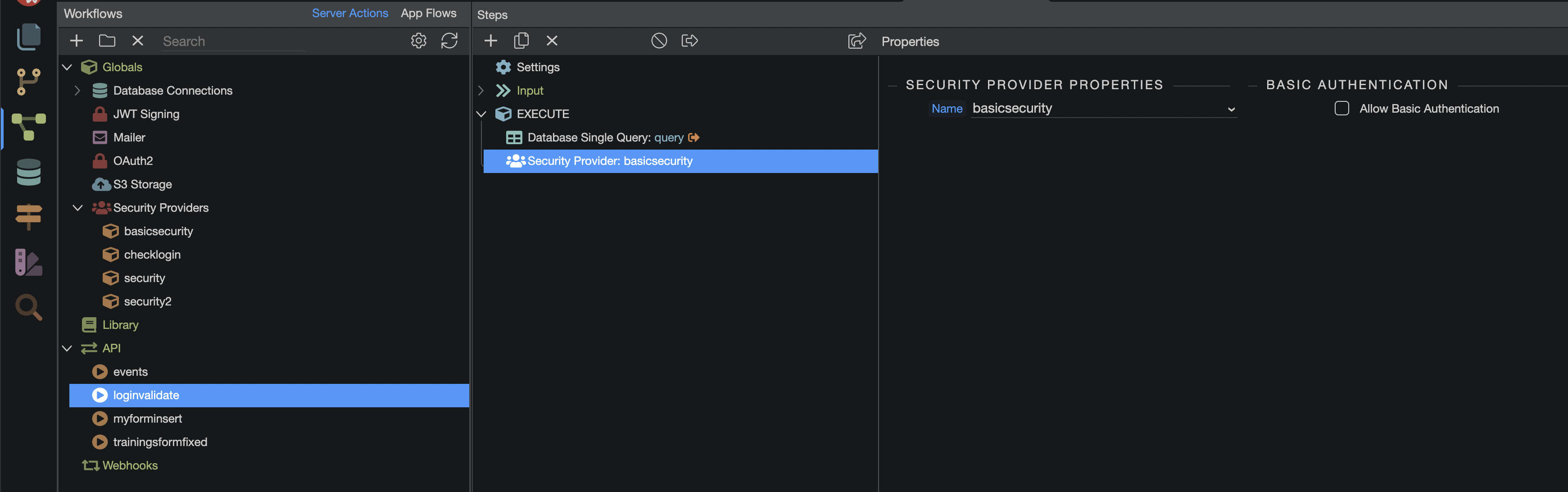Expand the Input step
1568x492 pixels.
click(x=481, y=91)
